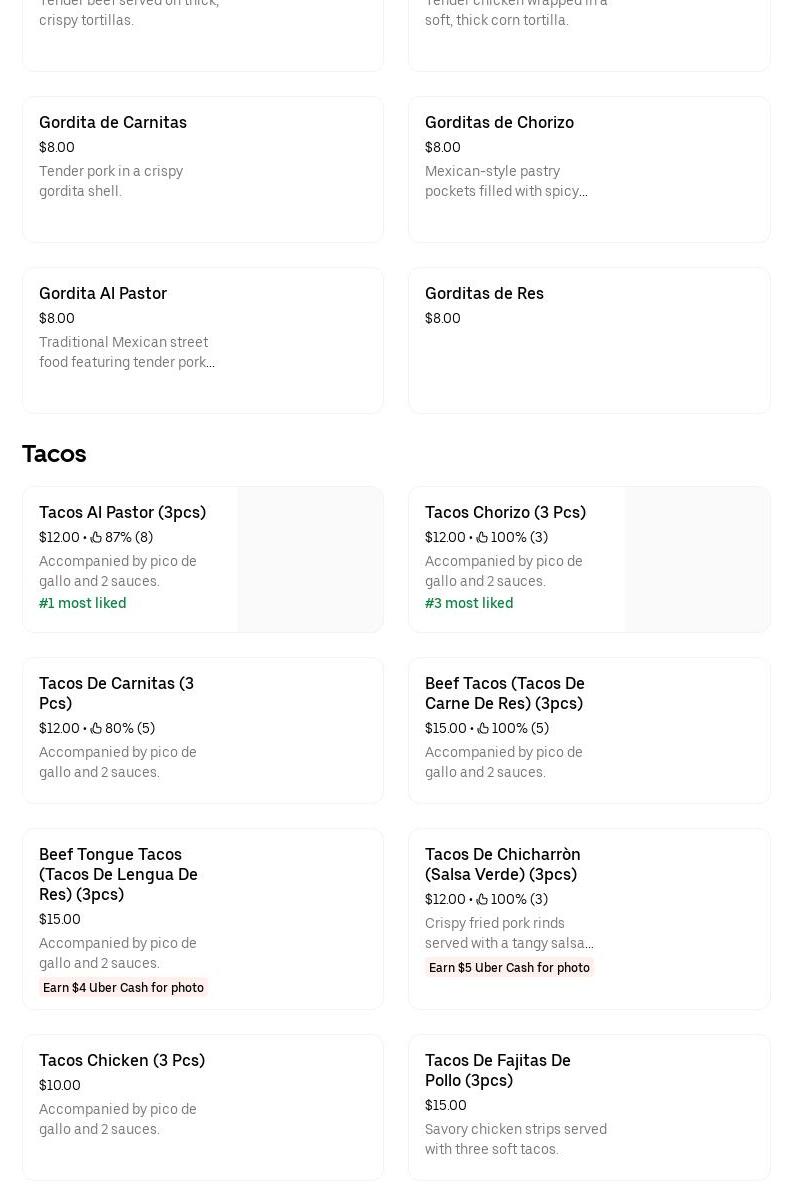Click the Earn $5 Uber Cash photo badge

pyautogui.click(x=509, y=967)
